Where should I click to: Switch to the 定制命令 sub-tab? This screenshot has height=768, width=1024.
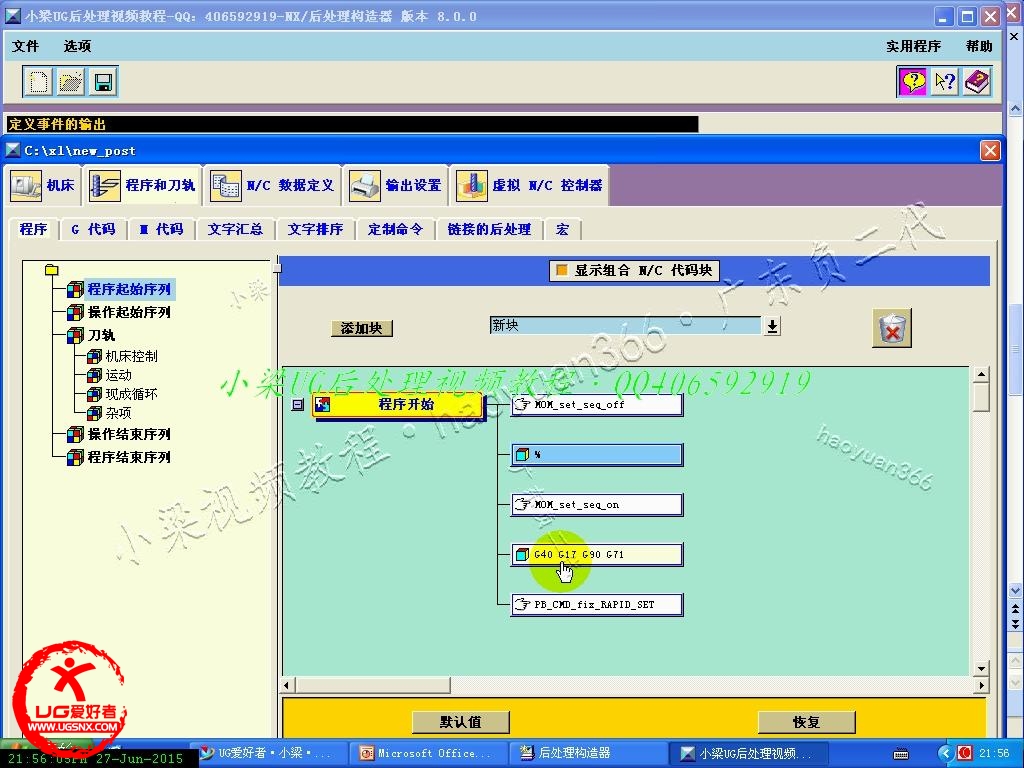[395, 229]
